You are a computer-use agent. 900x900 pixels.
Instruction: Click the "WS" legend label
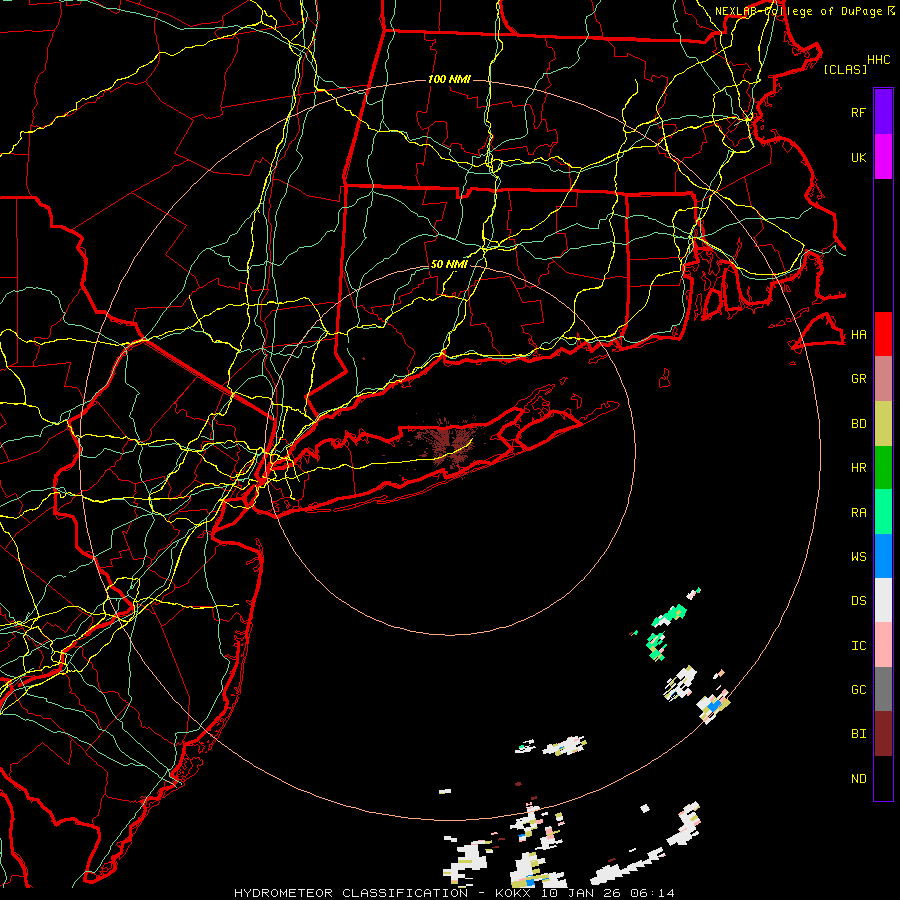(858, 557)
